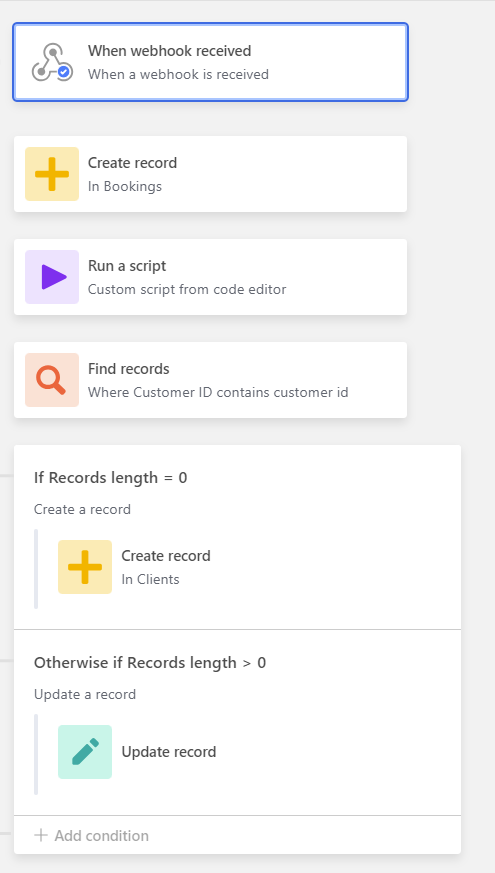Select the When webhook received trigger card
This screenshot has width=495, height=873.
click(x=210, y=62)
